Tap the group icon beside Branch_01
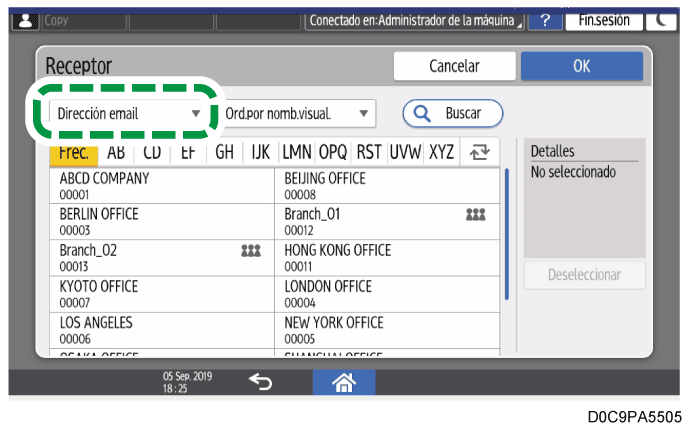 tap(477, 215)
